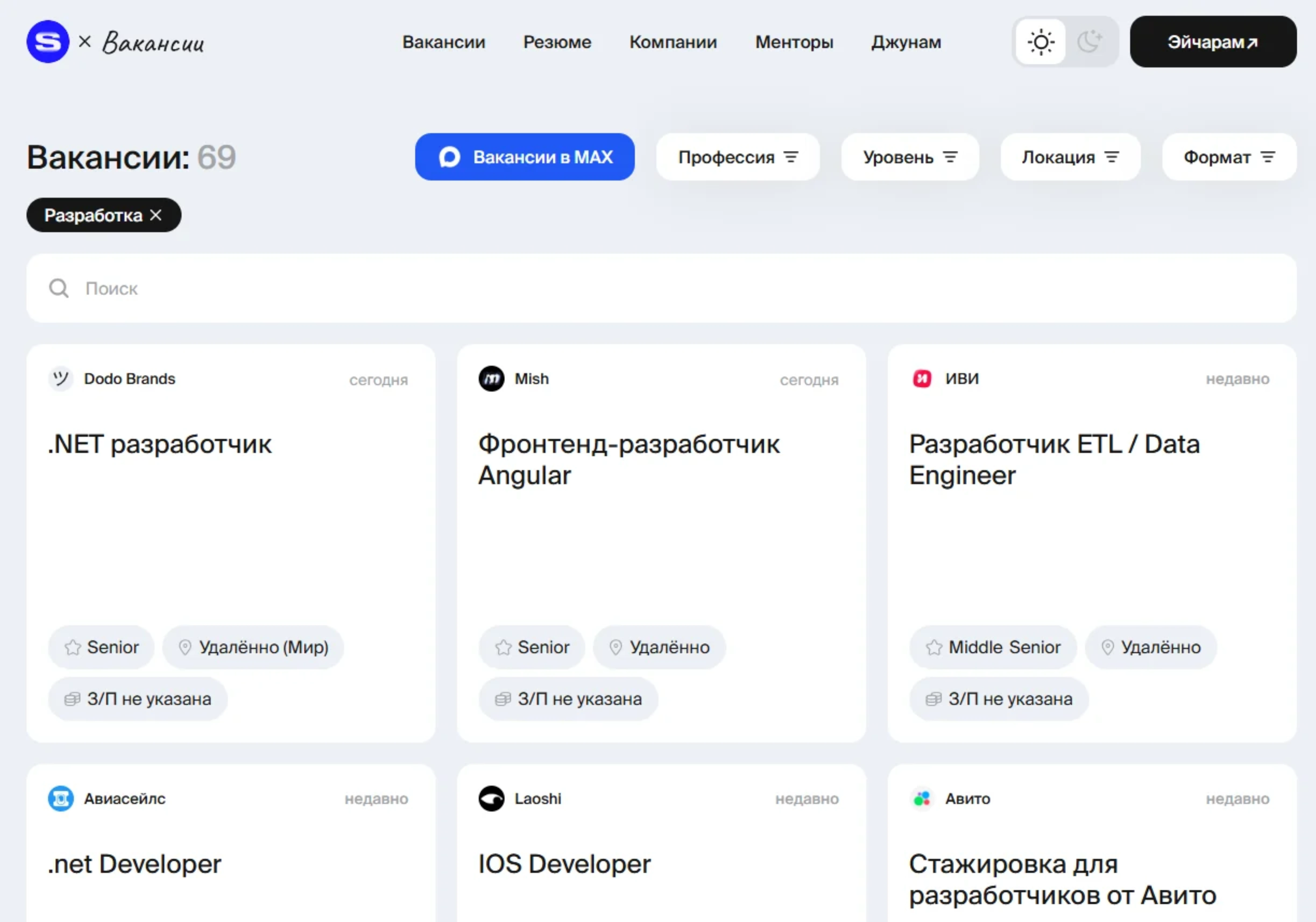This screenshot has width=1316, height=922.
Task: Expand the Уровень filter
Action: coord(910,157)
